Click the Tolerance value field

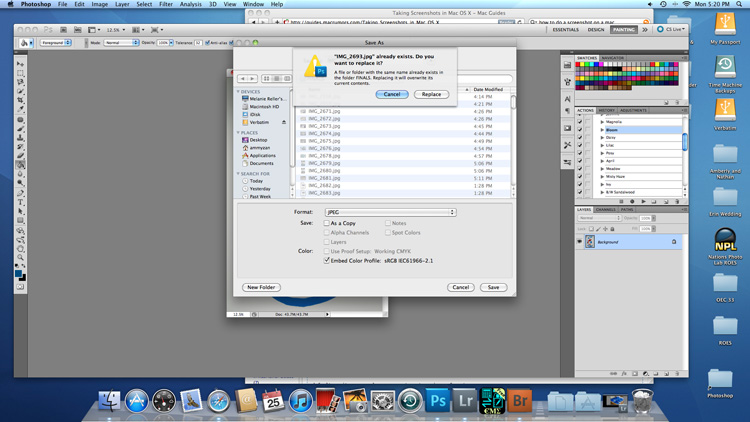pos(198,43)
